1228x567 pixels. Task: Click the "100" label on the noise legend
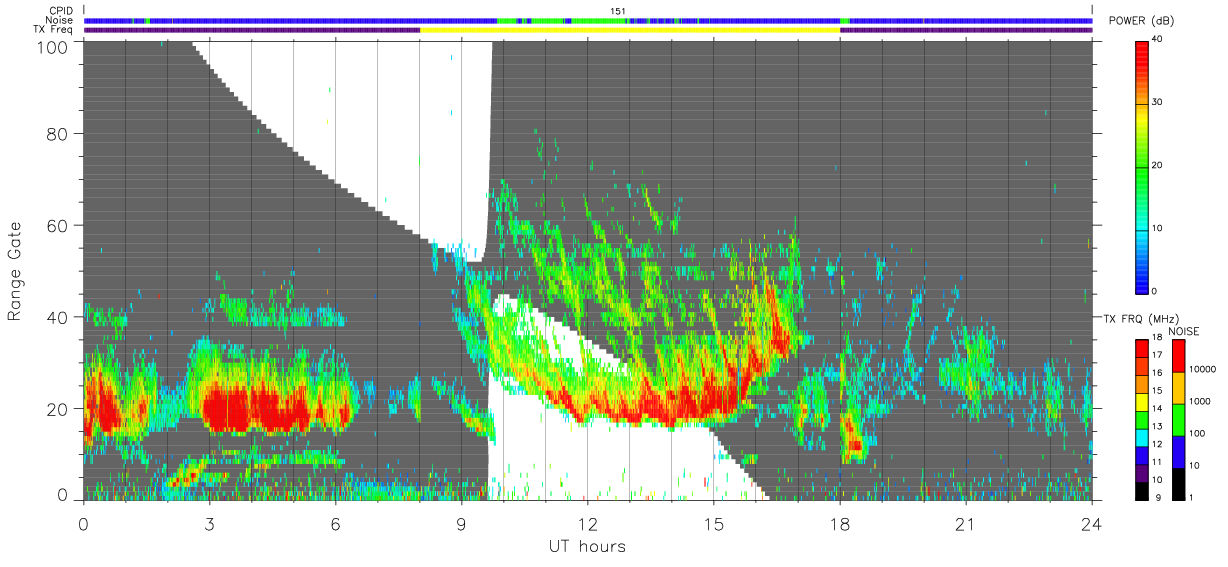point(1196,433)
